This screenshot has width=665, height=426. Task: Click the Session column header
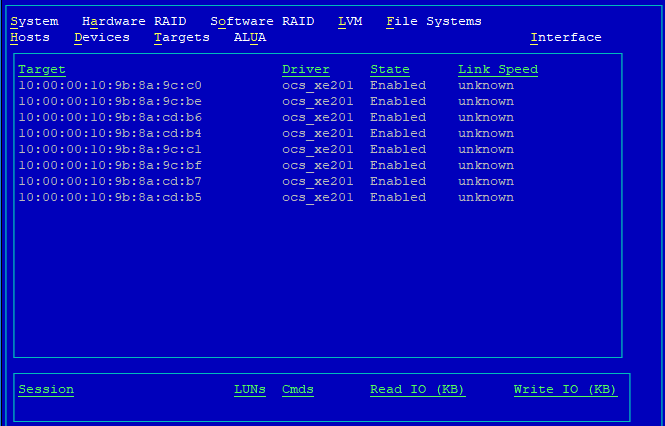click(x=46, y=389)
